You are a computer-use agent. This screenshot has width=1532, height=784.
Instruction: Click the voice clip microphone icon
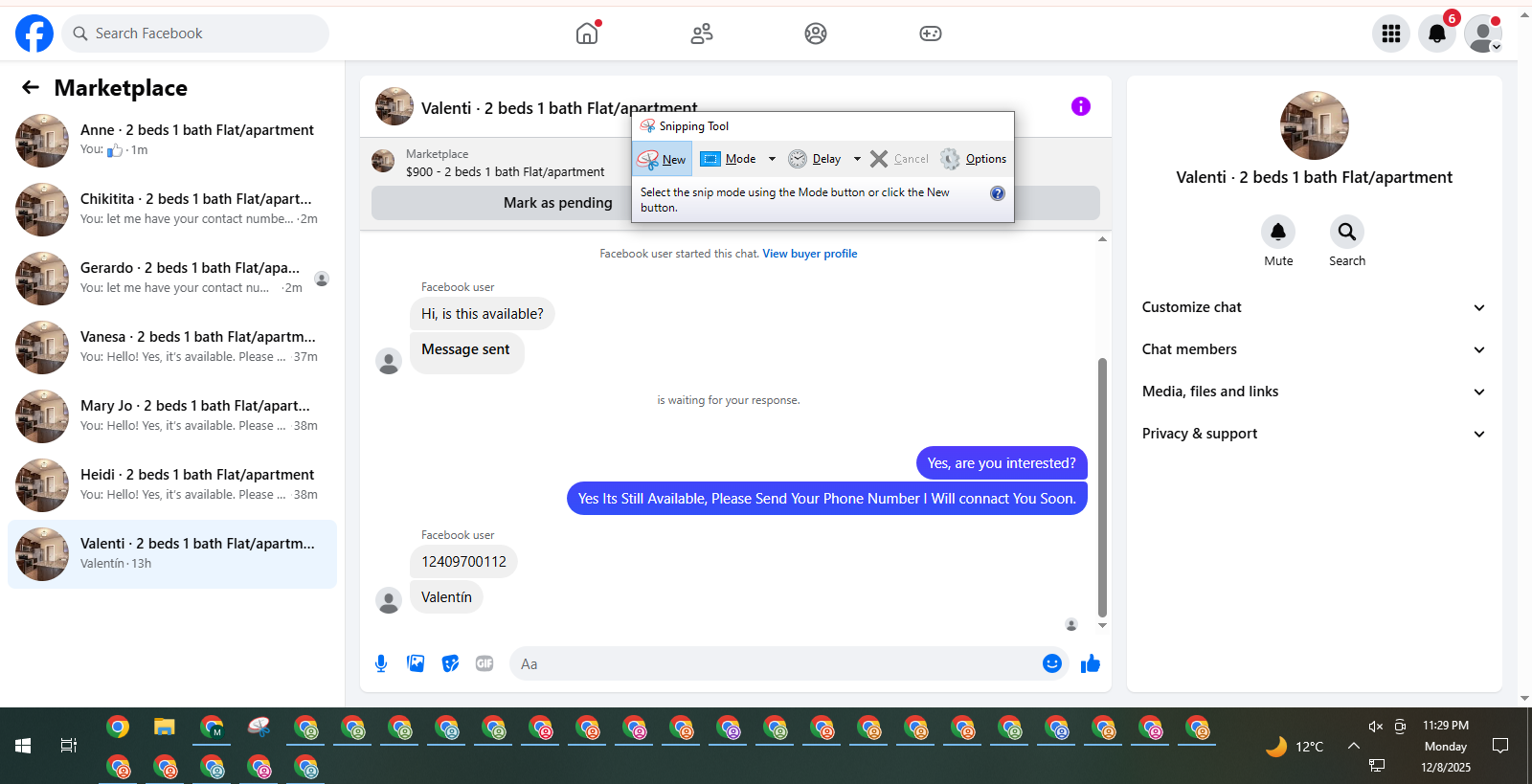[381, 663]
